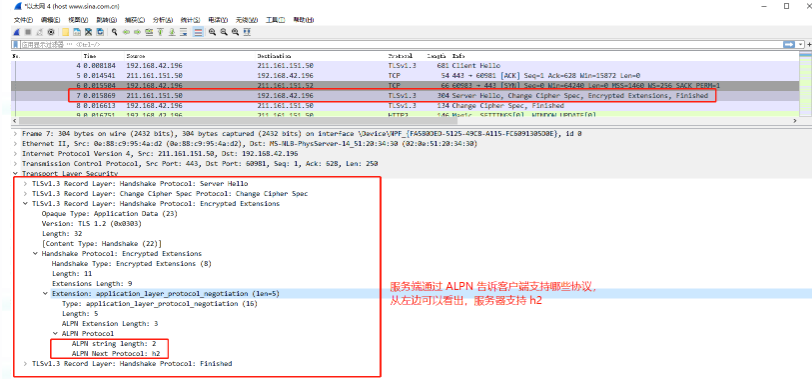Image resolution: width=812 pixels, height=379 pixels.
Task: Go to a specified packet number
Action: point(149,32)
